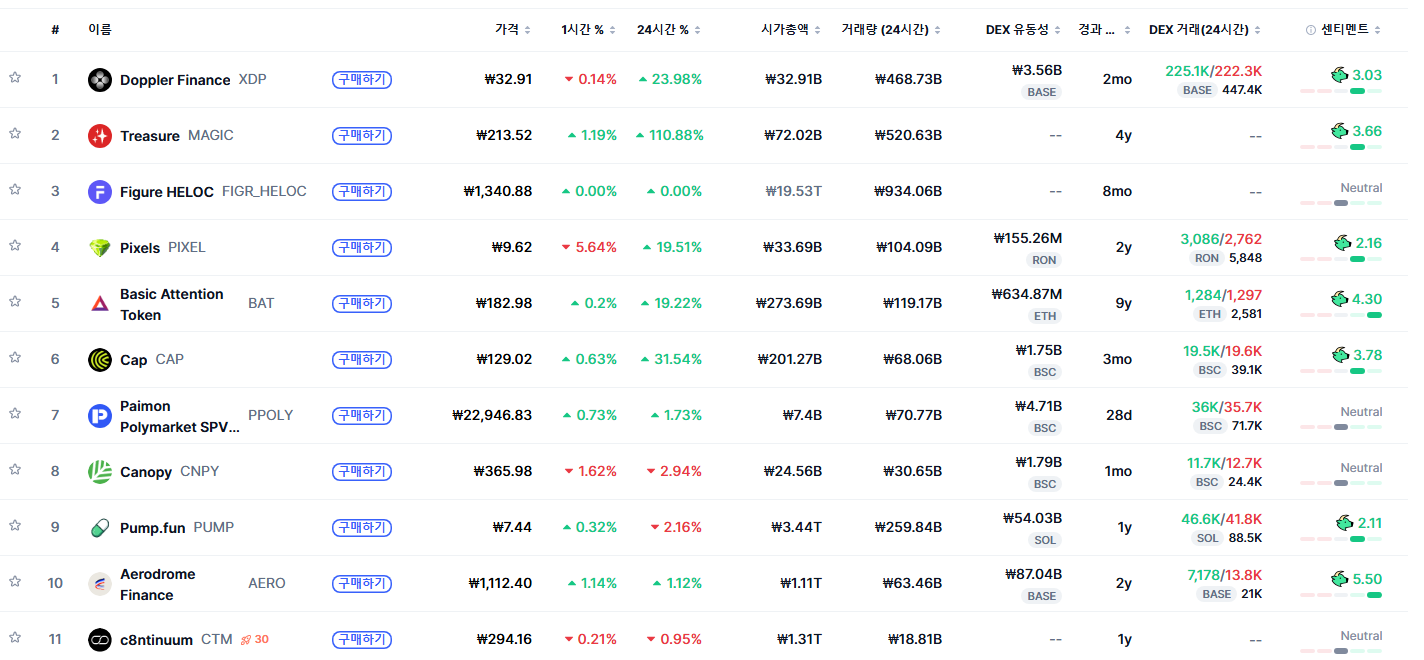Open Canopy CNPY coin page
Screen dimensions: 1424x660
[169, 472]
